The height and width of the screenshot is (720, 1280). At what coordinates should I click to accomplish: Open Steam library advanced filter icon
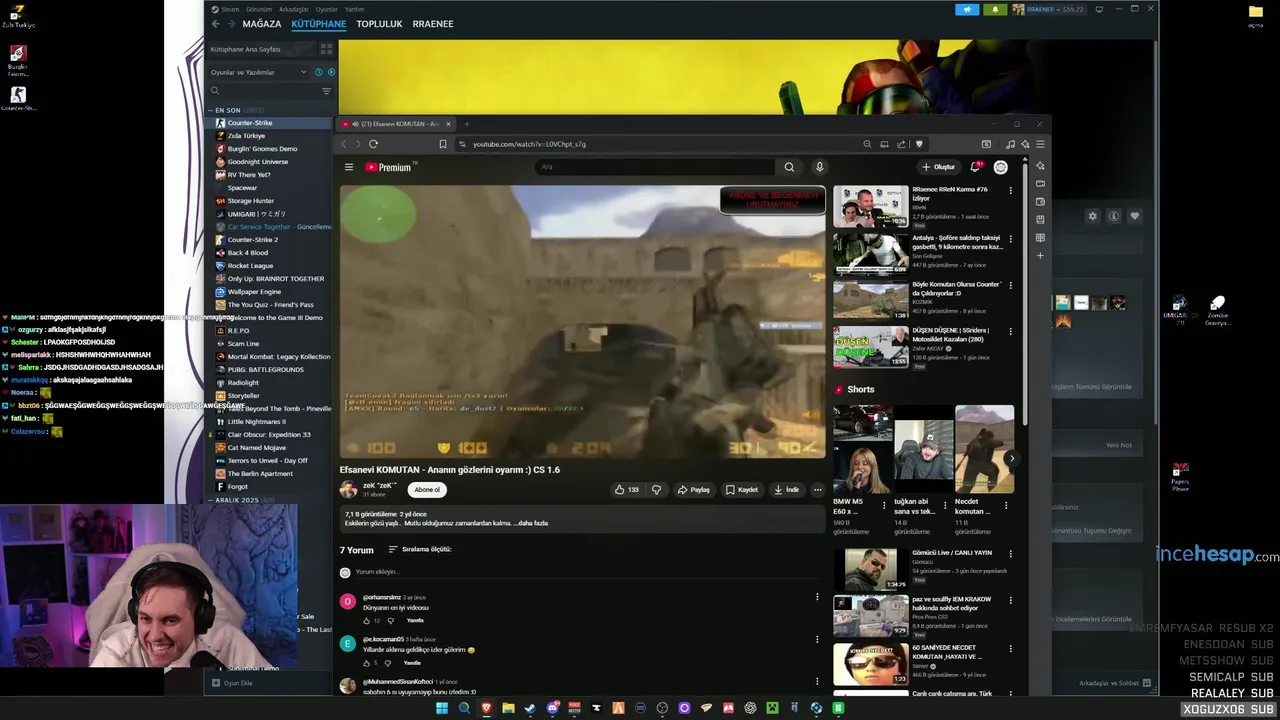pyautogui.click(x=326, y=91)
